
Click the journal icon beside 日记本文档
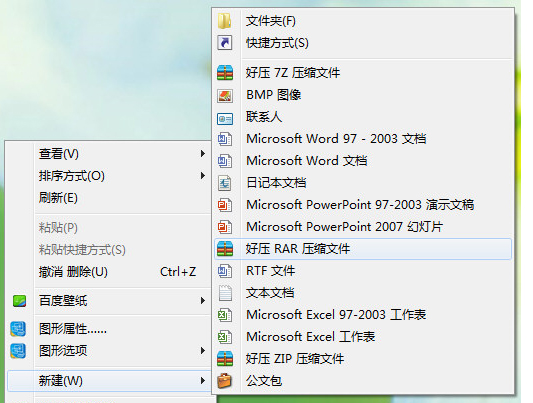point(225,183)
